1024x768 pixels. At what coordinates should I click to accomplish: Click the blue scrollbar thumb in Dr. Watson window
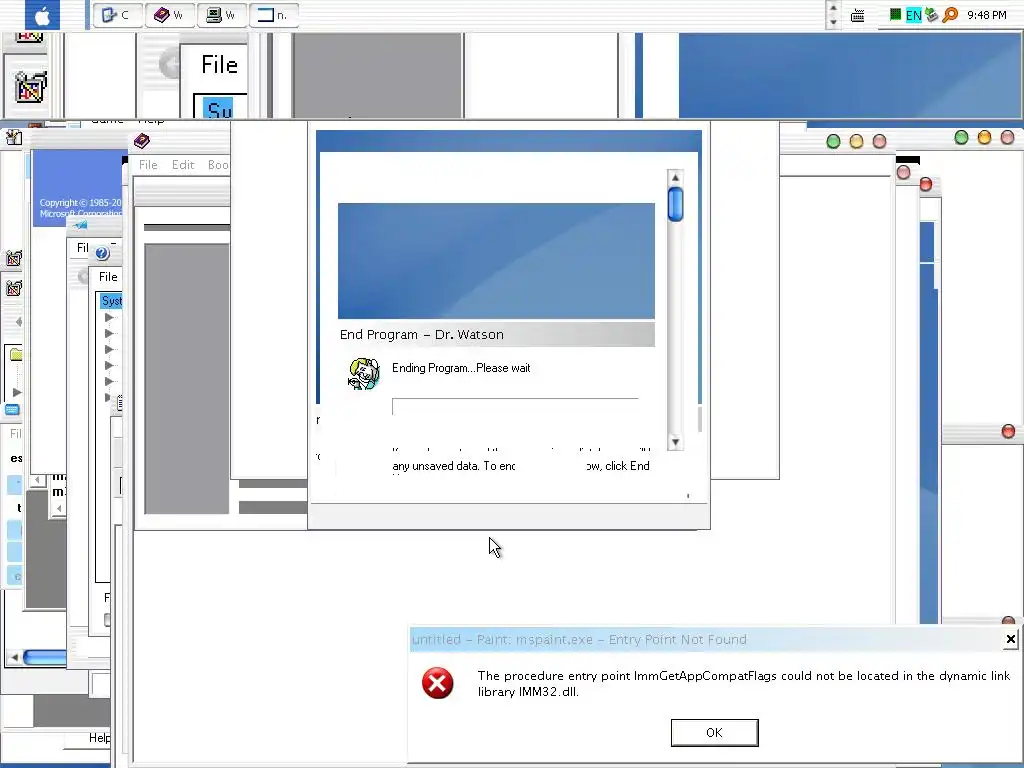pos(675,204)
